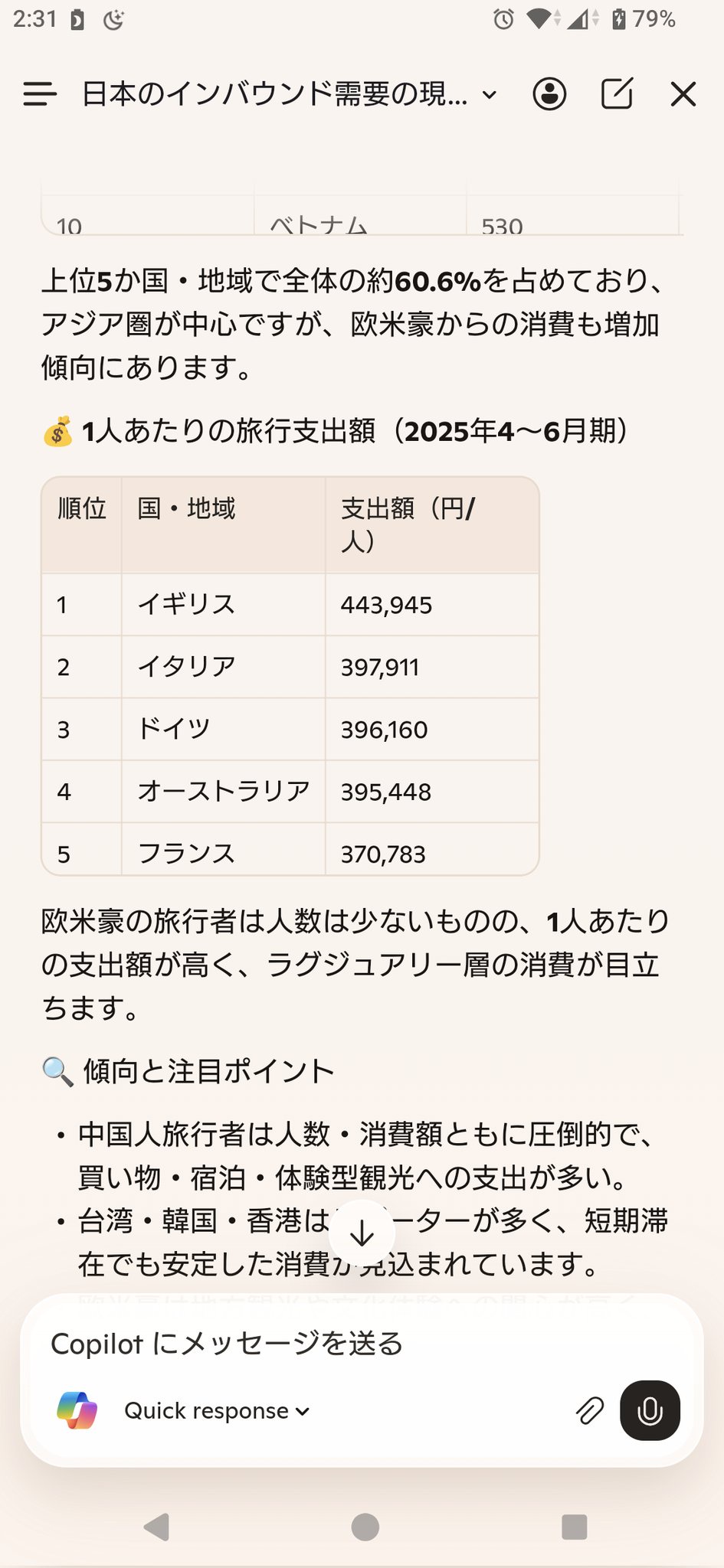
Task: Expand the Quick response mode dropdown
Action: 217,1410
